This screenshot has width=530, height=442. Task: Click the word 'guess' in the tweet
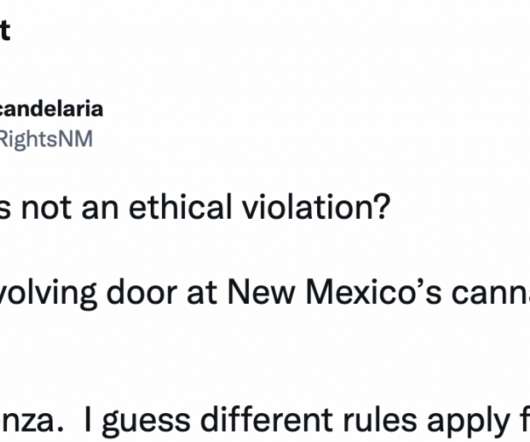click(146, 423)
